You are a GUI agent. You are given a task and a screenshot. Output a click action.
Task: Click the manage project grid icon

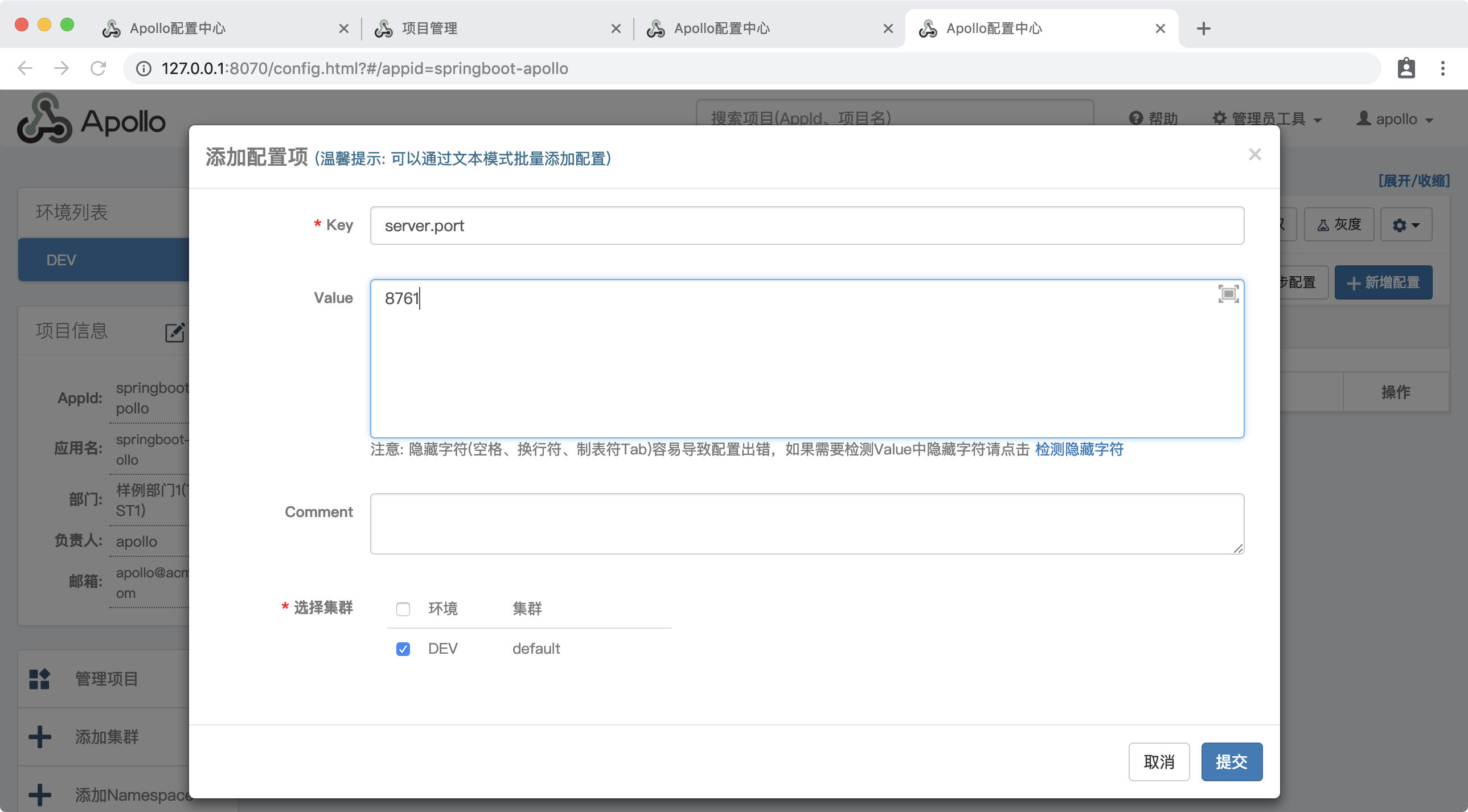point(40,679)
